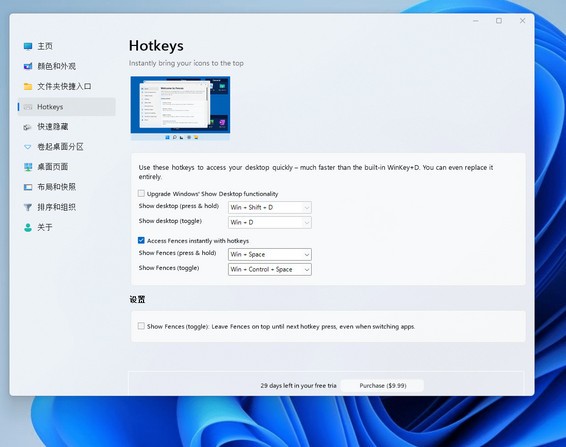The height and width of the screenshot is (447, 566).
Task: Click the desktop icon beside 桌面页面
Action: (28, 167)
